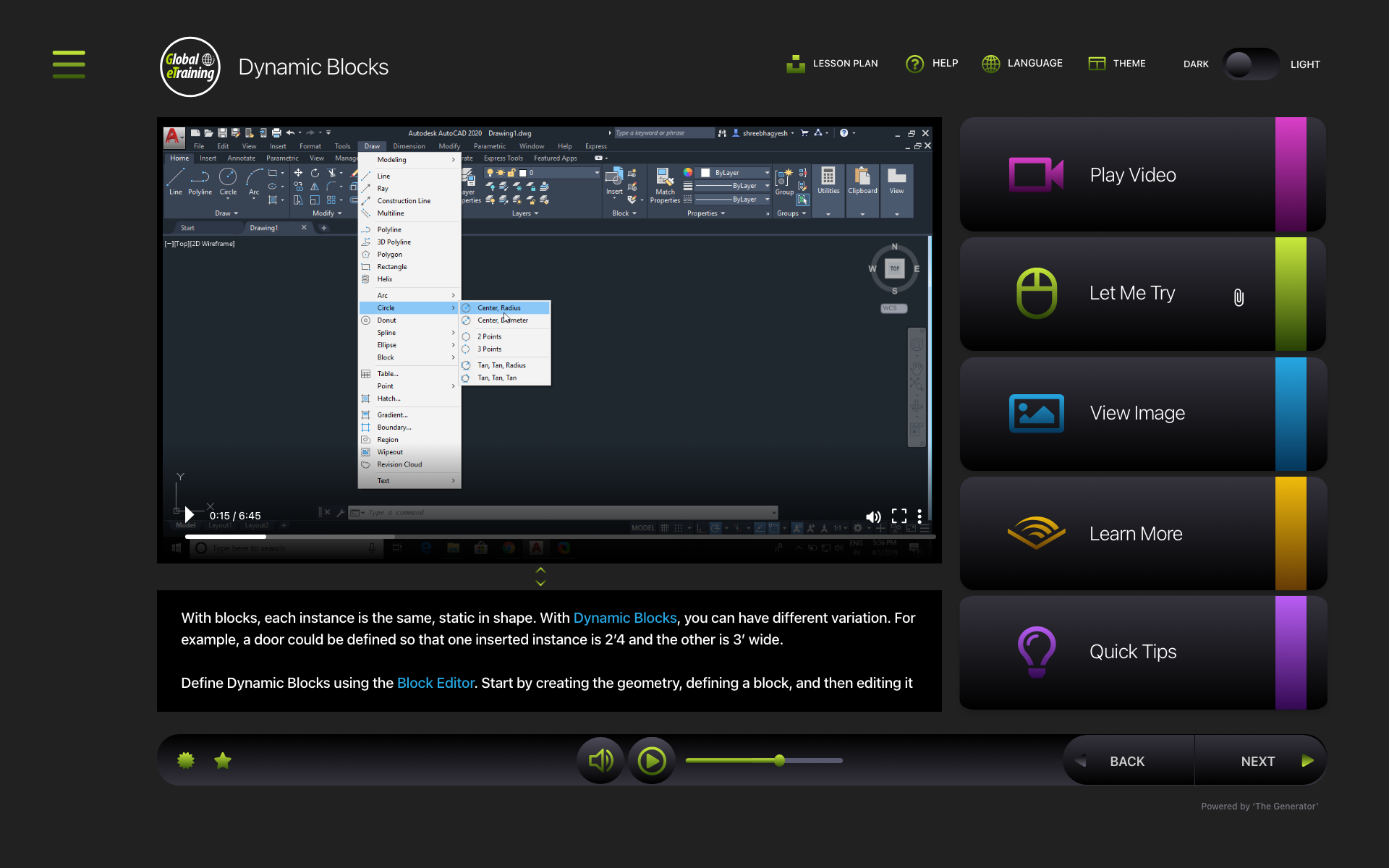Click the bottom bar play button
1389x868 pixels.
click(651, 760)
